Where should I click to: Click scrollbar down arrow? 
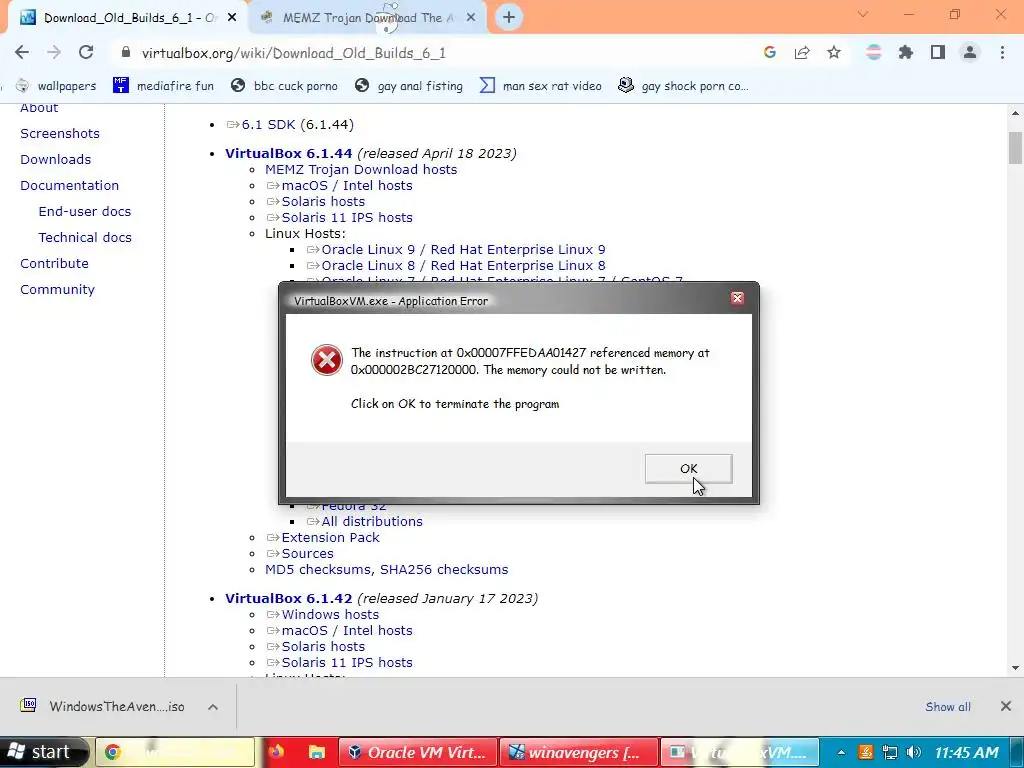coord(1015,667)
